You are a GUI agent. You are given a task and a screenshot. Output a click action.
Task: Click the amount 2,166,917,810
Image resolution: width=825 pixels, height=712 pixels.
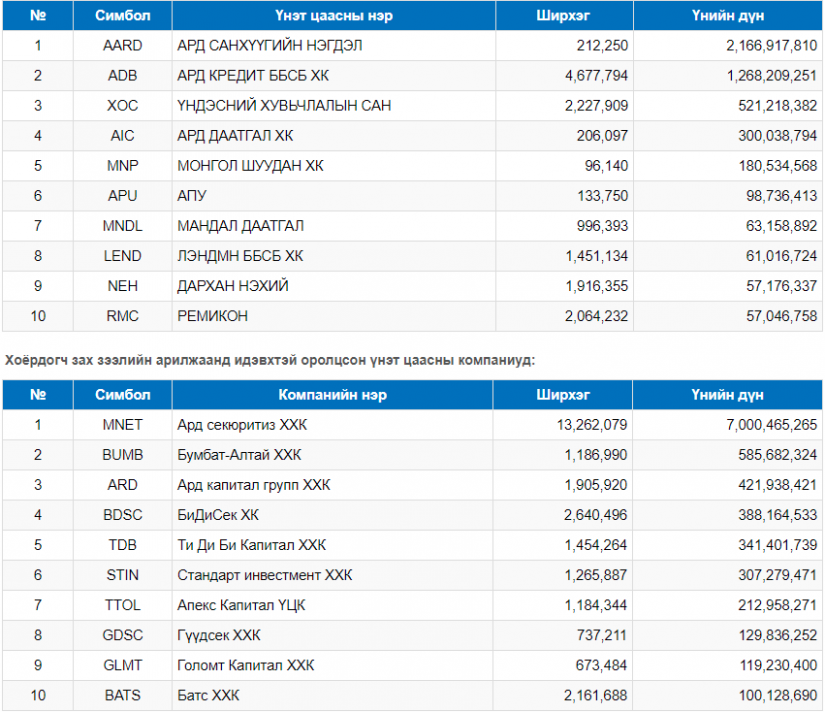[x=772, y=46]
